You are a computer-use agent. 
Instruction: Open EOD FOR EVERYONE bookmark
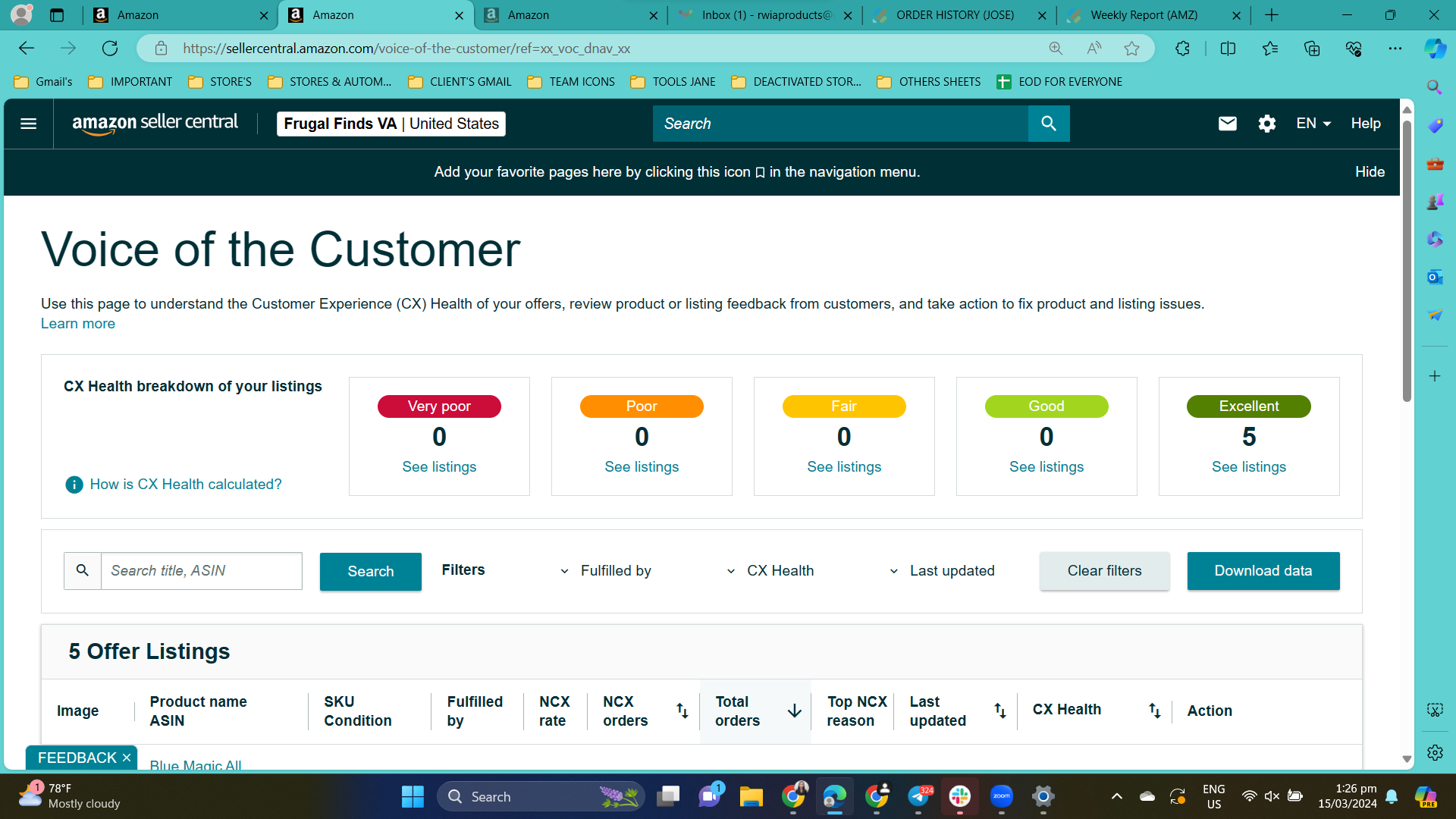point(1059,82)
